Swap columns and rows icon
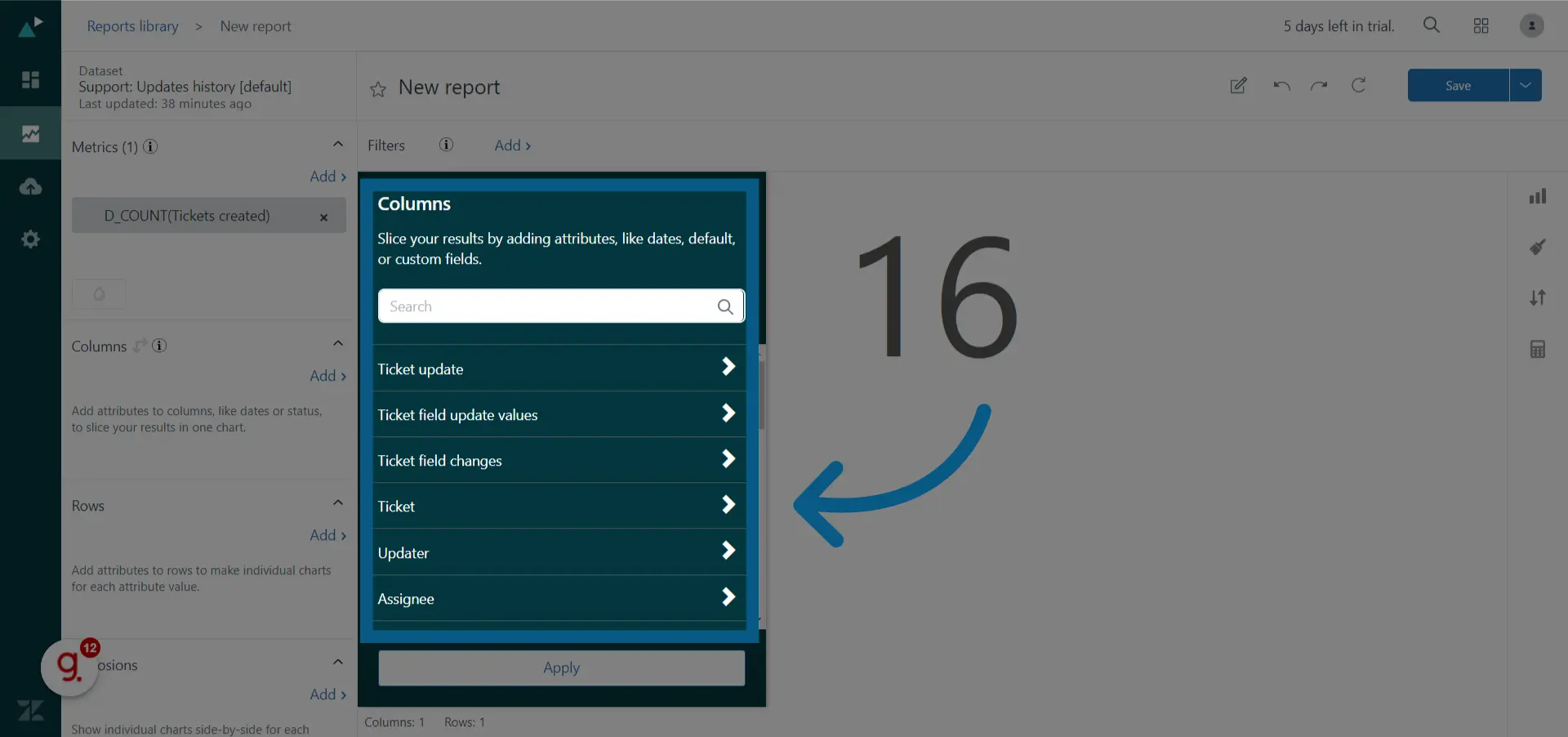Image resolution: width=1568 pixels, height=737 pixels. click(x=140, y=346)
